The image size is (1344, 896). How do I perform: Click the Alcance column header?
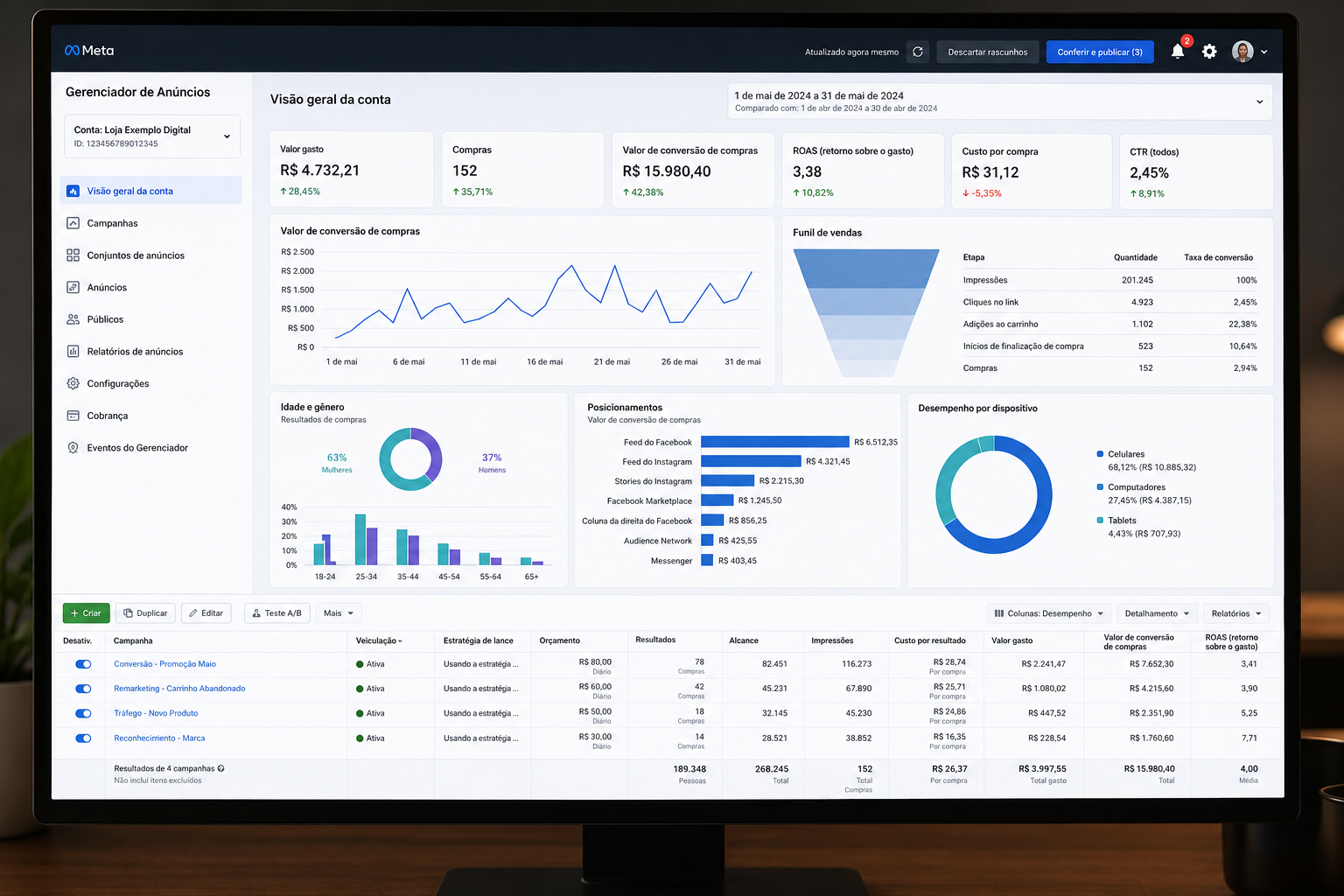click(x=744, y=640)
